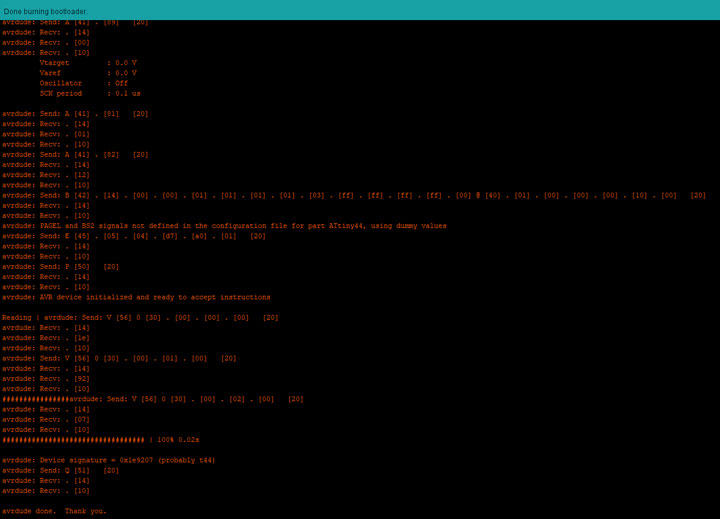Click the 'SCK period : 0.1 us' line

(x=90, y=93)
